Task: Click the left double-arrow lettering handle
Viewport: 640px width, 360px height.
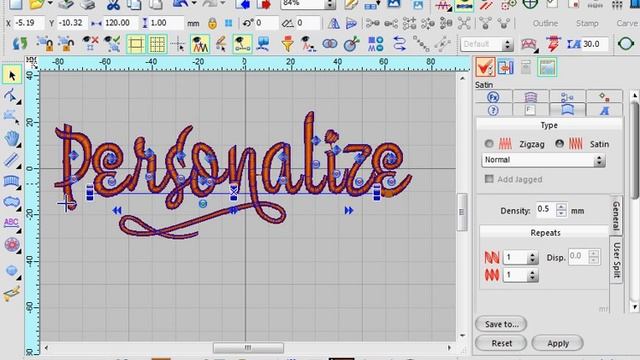Action: [117, 211]
